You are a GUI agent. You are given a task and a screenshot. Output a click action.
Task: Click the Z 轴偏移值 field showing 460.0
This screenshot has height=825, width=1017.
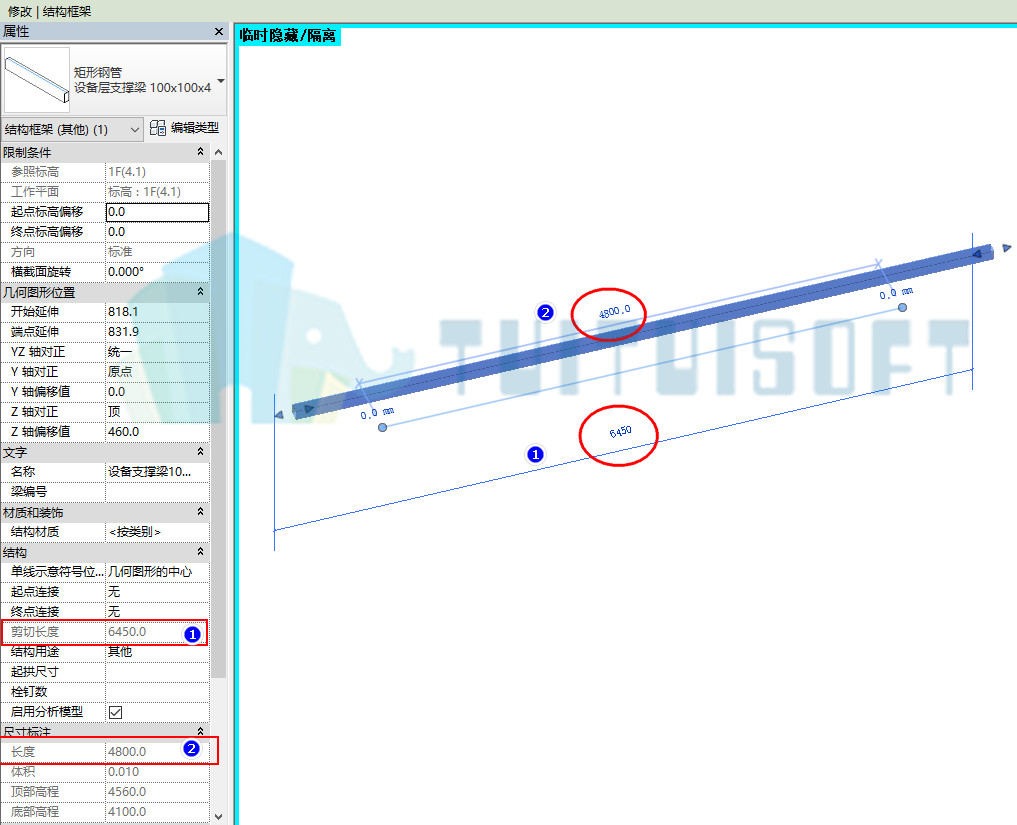tap(157, 432)
